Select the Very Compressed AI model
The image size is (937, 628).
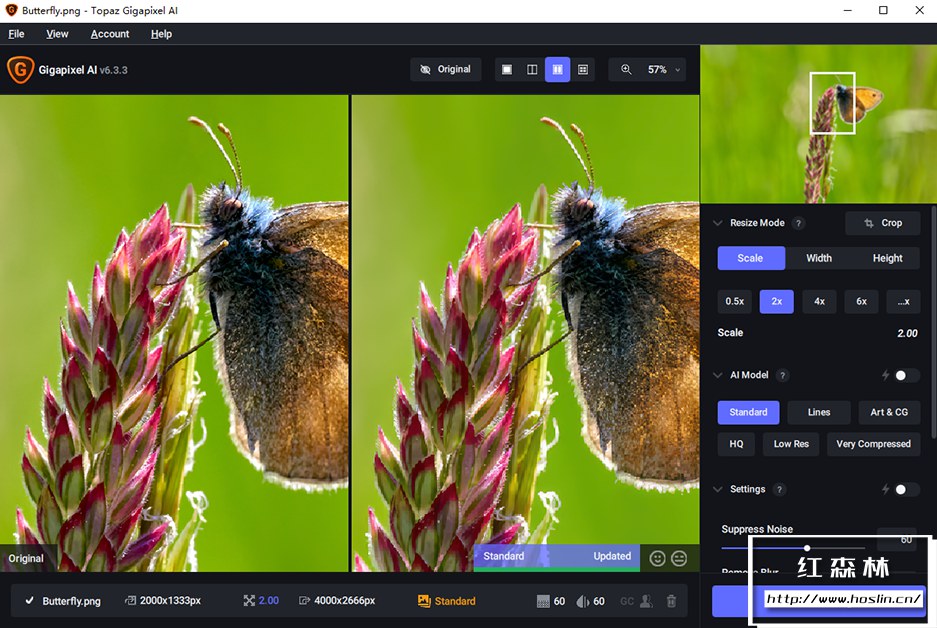click(874, 444)
